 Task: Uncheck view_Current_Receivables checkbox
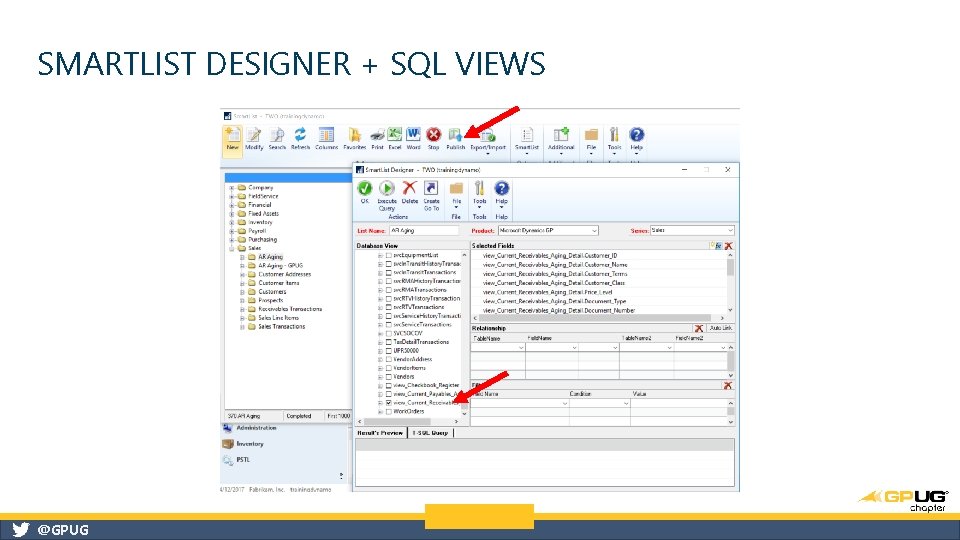point(388,403)
